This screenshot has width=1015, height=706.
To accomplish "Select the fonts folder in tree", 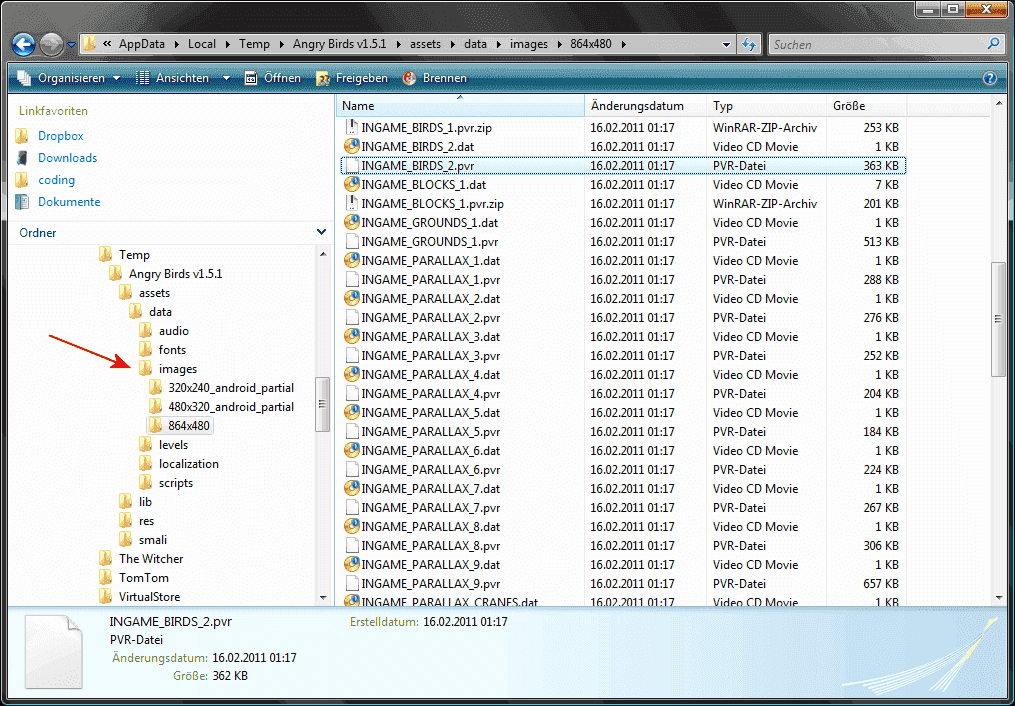I will [172, 350].
